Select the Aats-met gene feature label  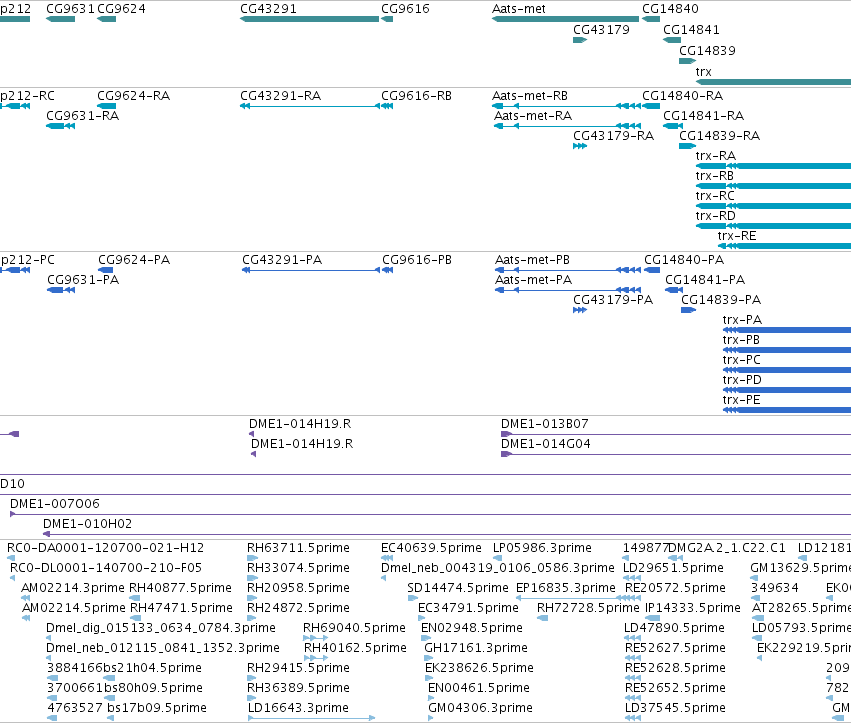518,9
